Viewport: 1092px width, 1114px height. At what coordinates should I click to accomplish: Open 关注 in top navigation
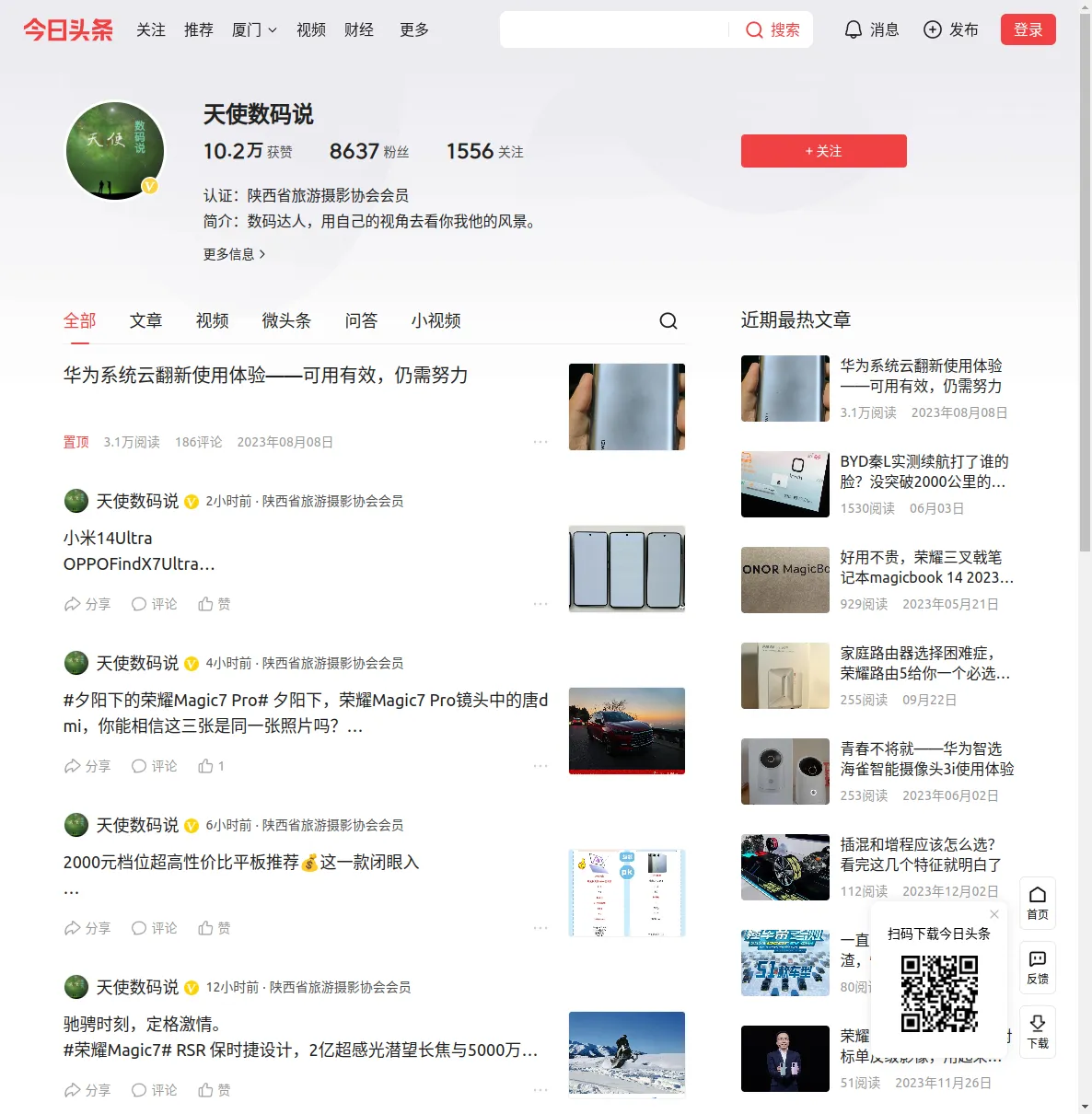151,29
